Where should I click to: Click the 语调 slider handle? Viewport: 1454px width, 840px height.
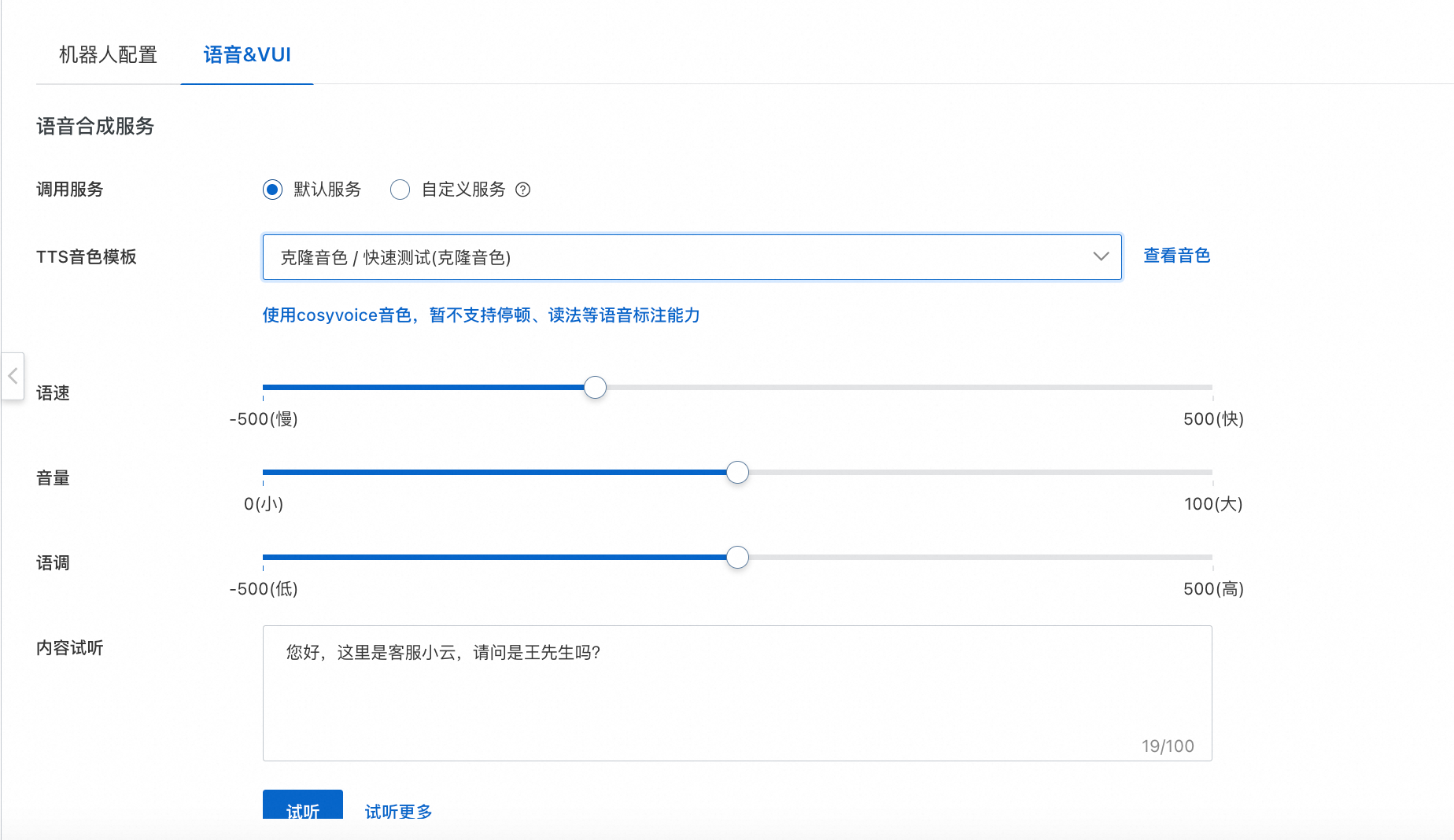tap(737, 558)
